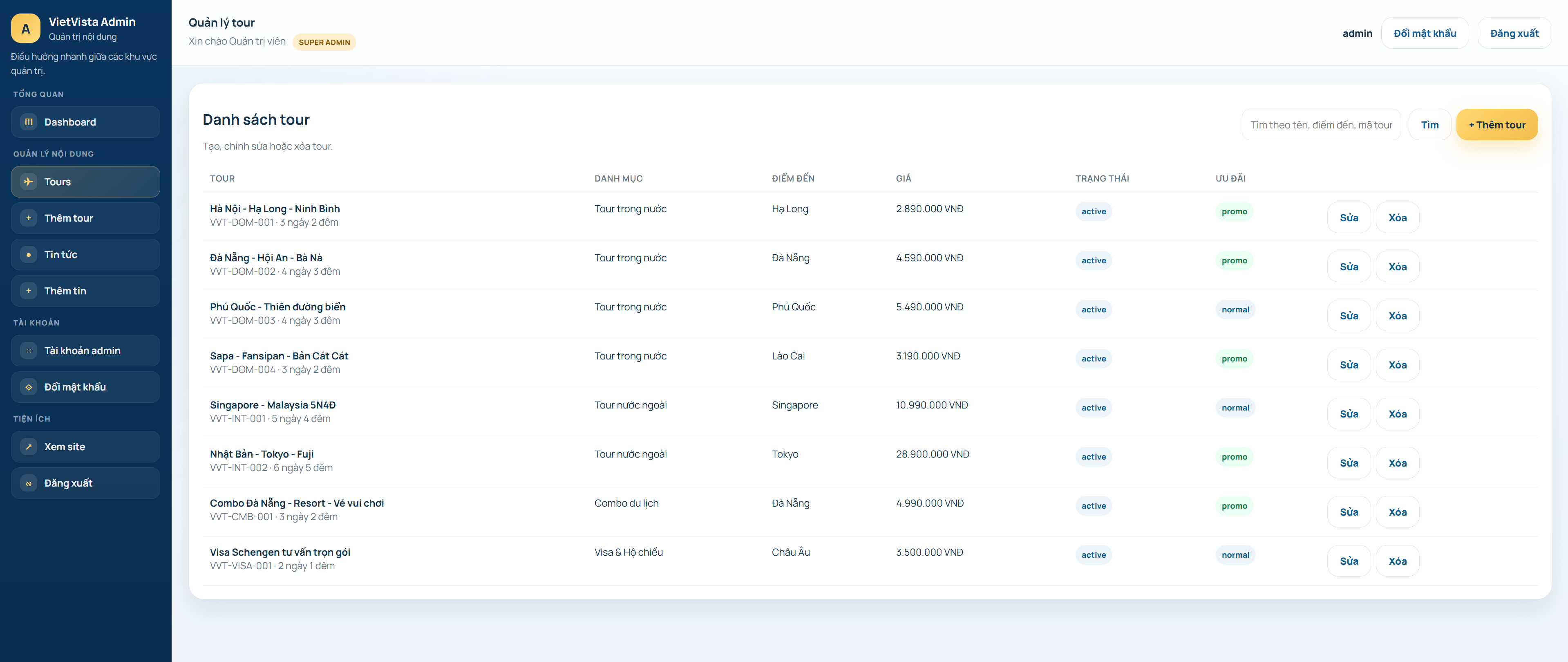Edit the Visa Schengen tư vấn trọn gói row
The width and height of the screenshot is (1568, 662).
click(x=1349, y=561)
